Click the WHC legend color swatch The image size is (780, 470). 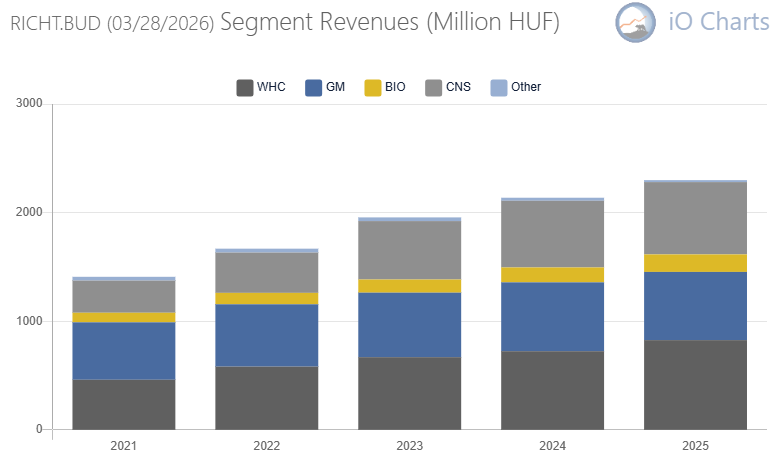(245, 88)
